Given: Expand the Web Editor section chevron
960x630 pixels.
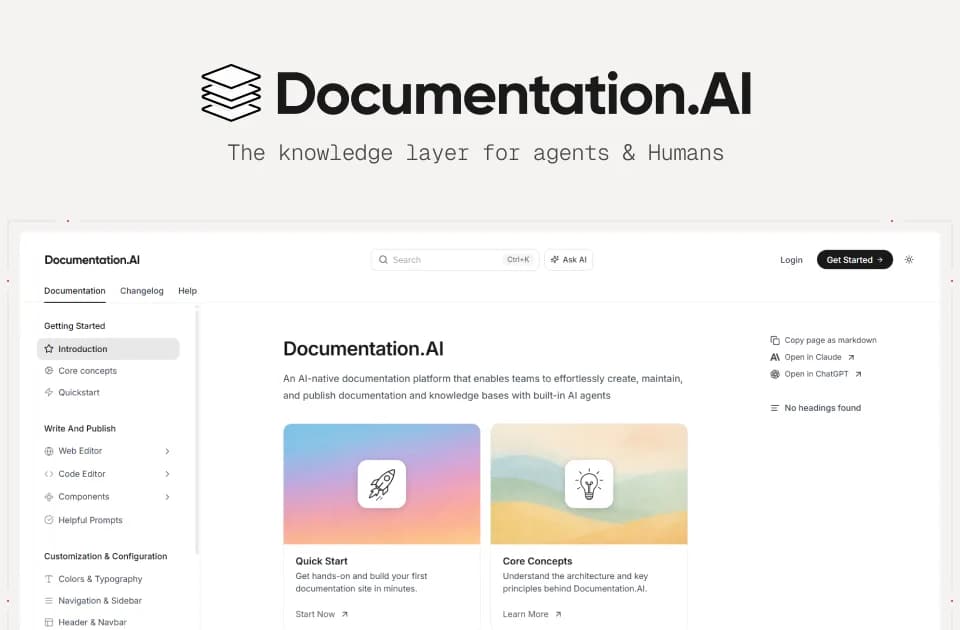Looking at the screenshot, I should pyautogui.click(x=167, y=451).
